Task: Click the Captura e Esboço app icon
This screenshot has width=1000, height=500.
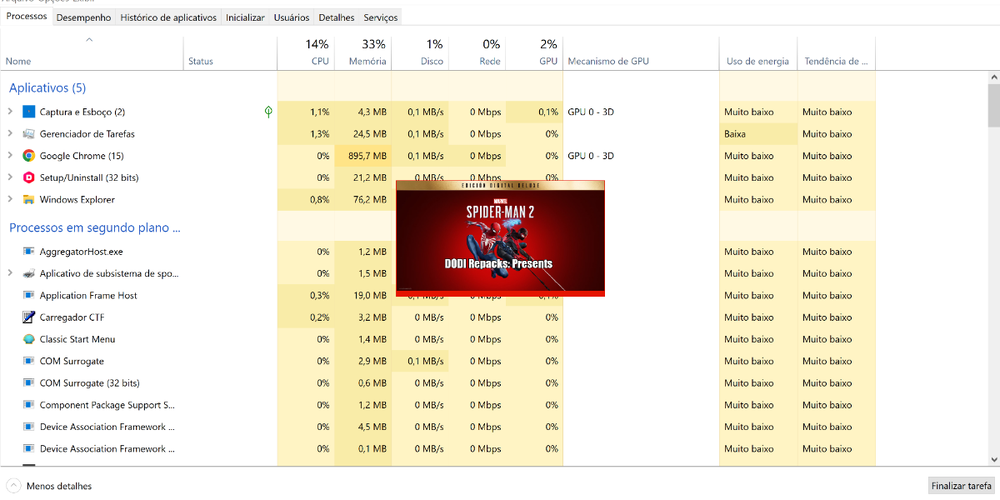Action: pyautogui.click(x=29, y=112)
